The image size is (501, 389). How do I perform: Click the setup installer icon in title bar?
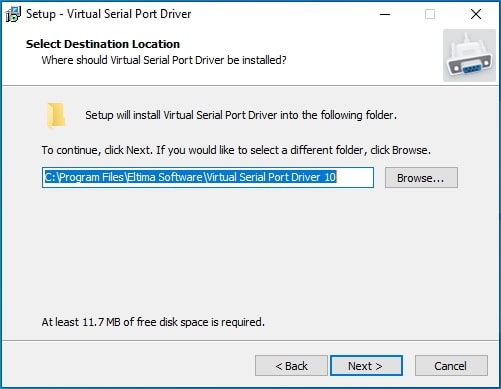pos(13,14)
